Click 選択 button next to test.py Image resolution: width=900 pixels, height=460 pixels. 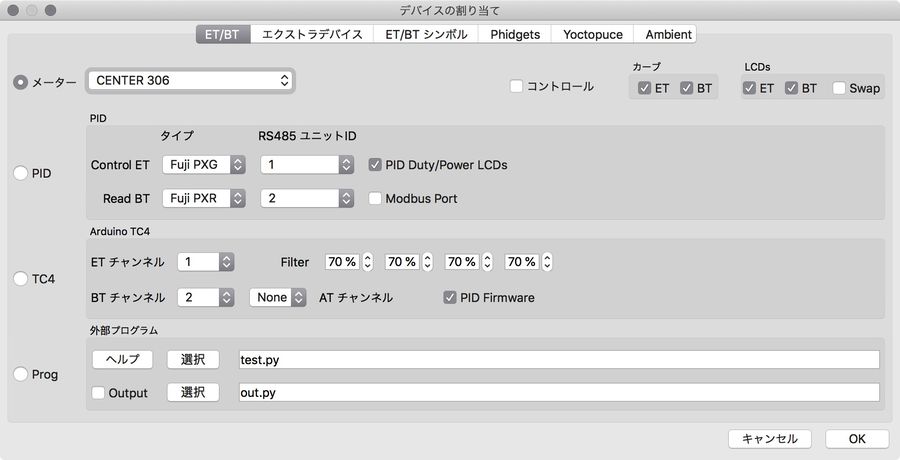(x=193, y=360)
